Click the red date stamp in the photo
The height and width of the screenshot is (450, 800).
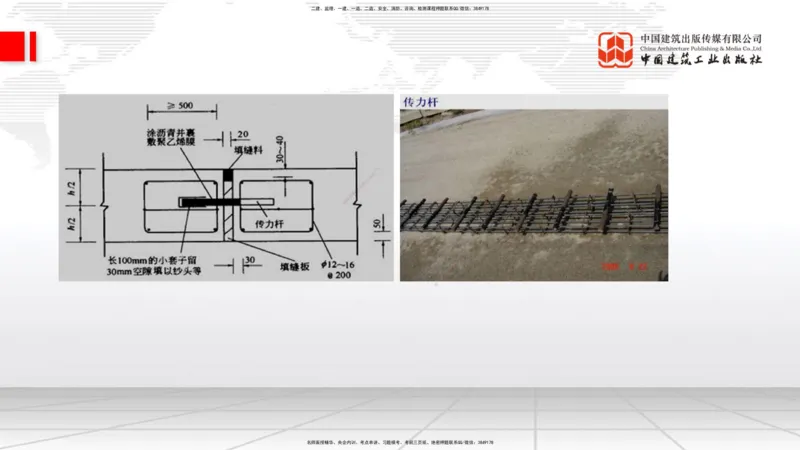click(x=625, y=266)
